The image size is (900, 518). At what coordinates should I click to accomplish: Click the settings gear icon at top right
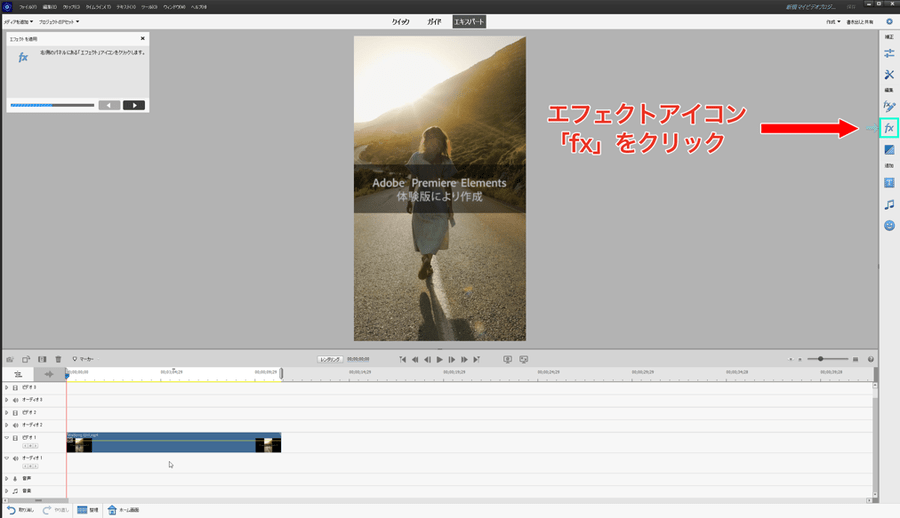pyautogui.click(x=889, y=22)
